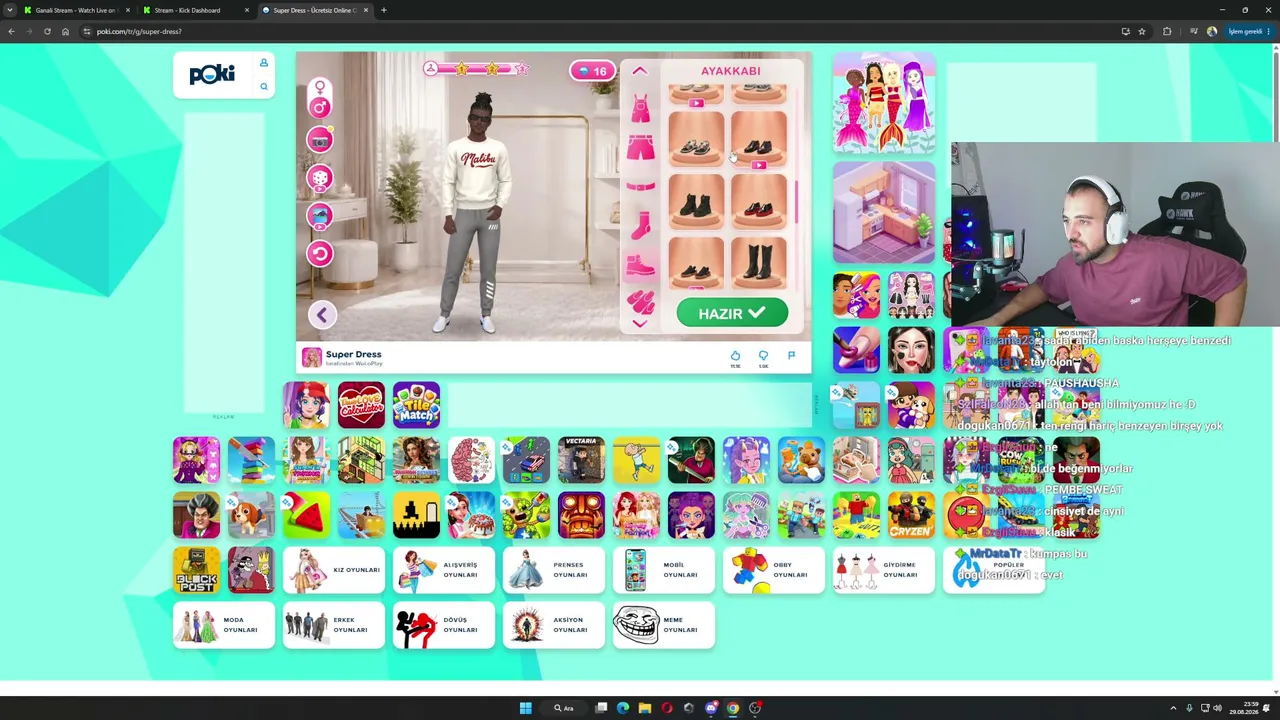Viewport: 1280px width, 720px height.
Task: Switch to the Ganali Stream browser tab
Action: point(76,10)
